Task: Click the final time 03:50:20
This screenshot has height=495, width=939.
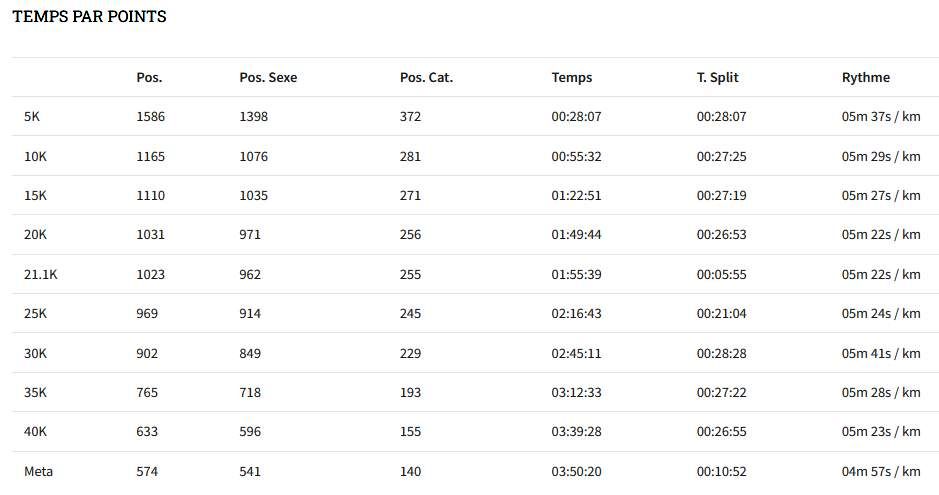Action: coord(576,472)
